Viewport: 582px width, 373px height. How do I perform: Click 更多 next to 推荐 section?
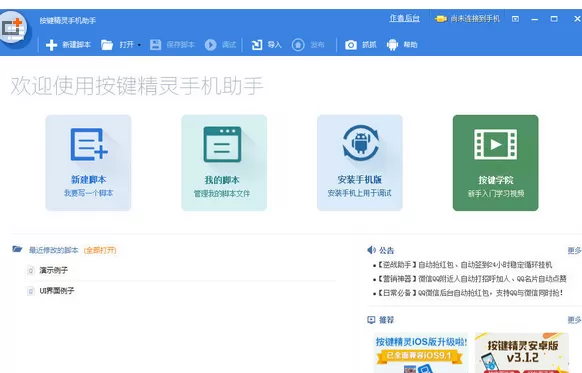pos(574,320)
